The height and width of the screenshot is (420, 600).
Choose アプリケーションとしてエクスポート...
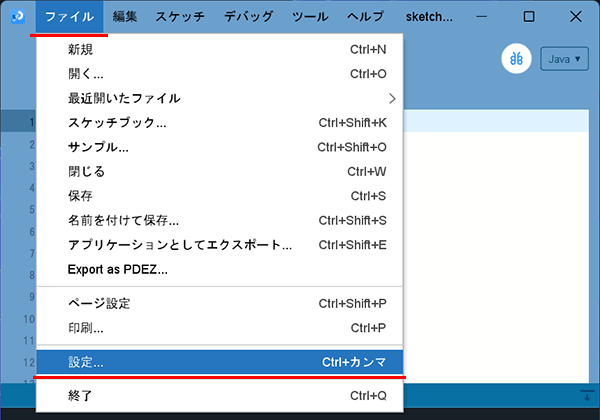click(220, 245)
